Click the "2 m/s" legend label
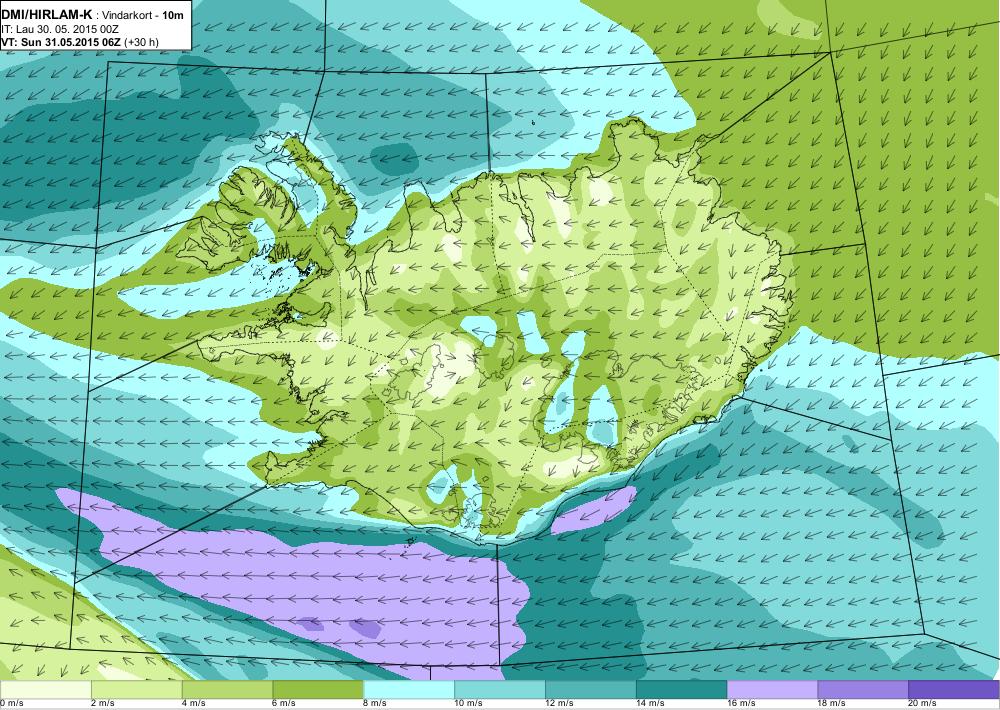1000x710 pixels. pos(103,704)
